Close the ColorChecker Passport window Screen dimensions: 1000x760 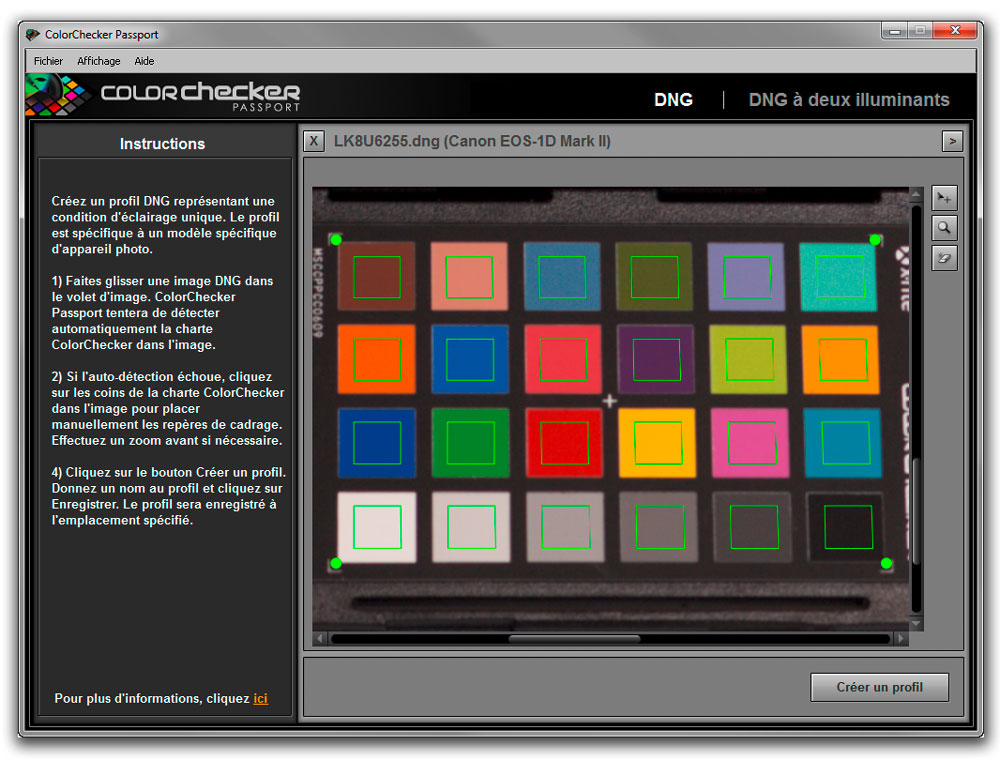(955, 31)
